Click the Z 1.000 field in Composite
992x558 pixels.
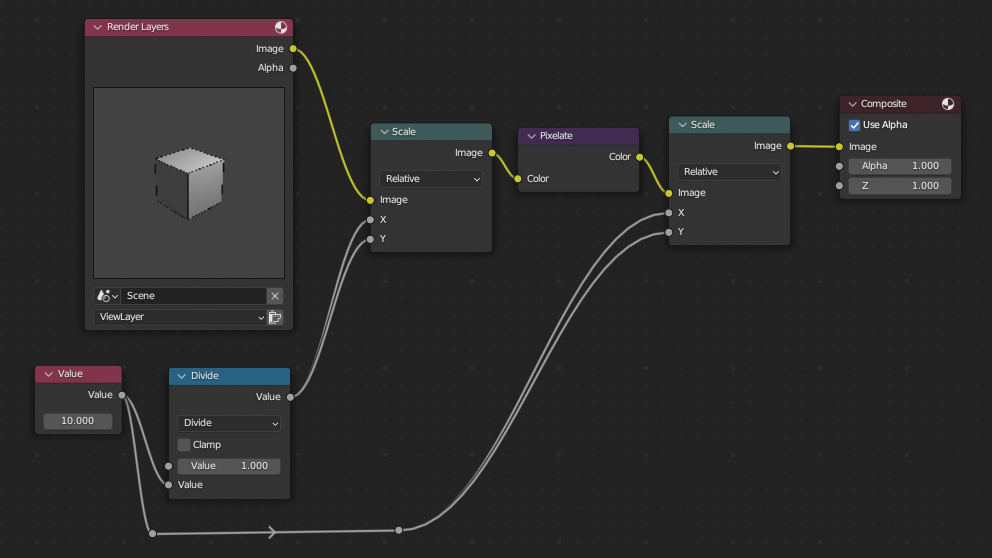900,186
